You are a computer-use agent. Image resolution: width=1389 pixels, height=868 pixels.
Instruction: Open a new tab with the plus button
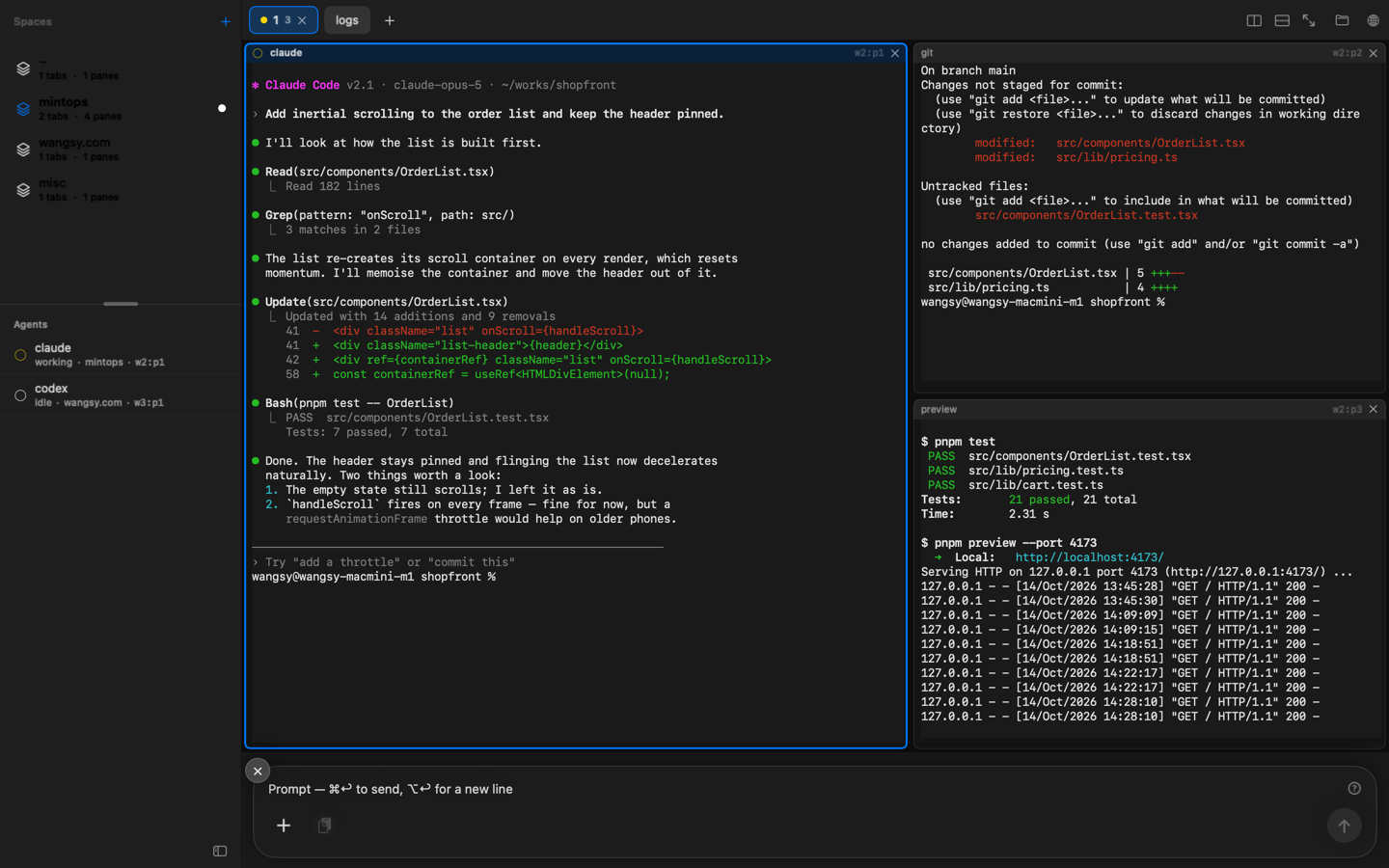coord(390,20)
